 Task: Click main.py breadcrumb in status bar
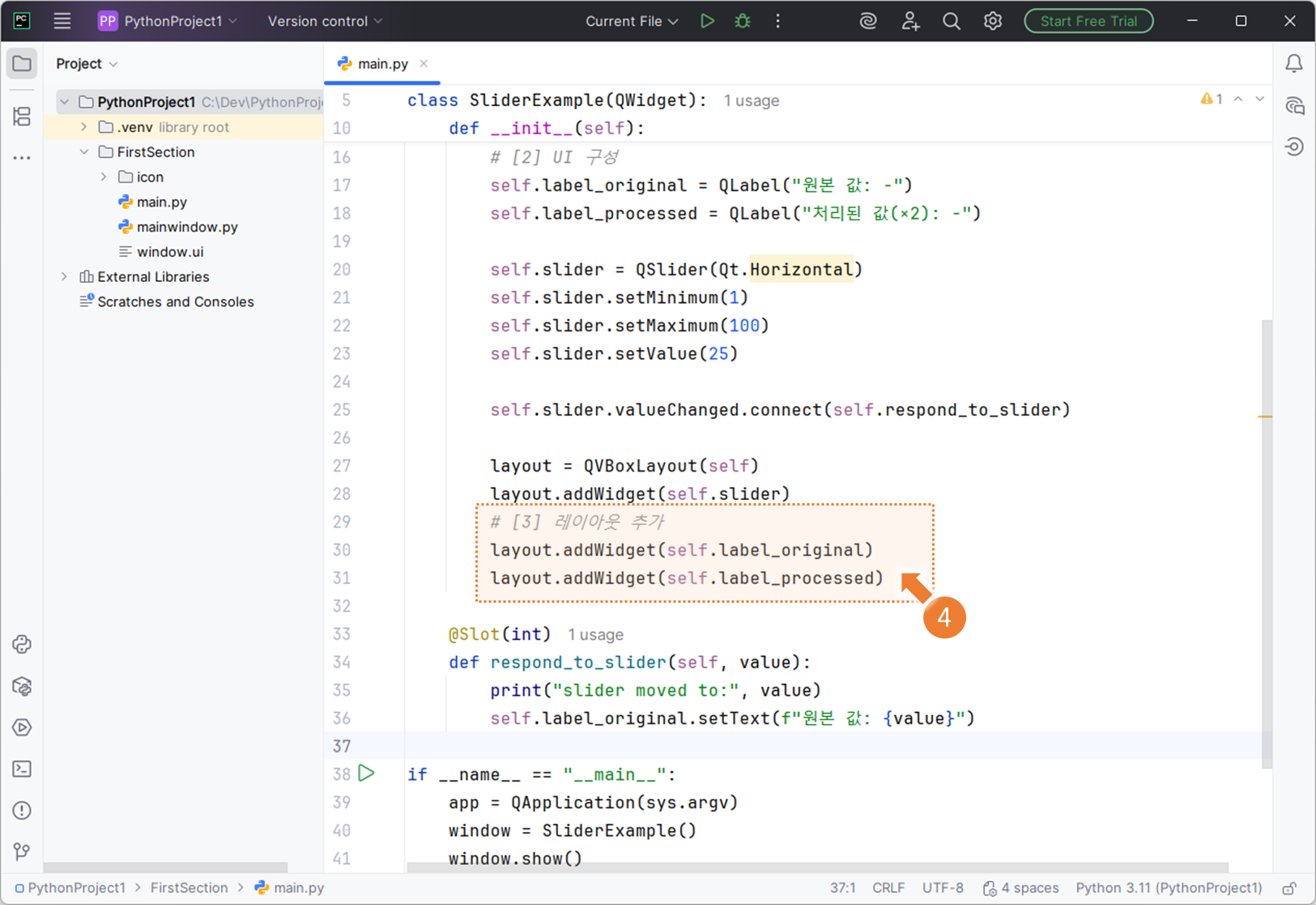point(290,888)
